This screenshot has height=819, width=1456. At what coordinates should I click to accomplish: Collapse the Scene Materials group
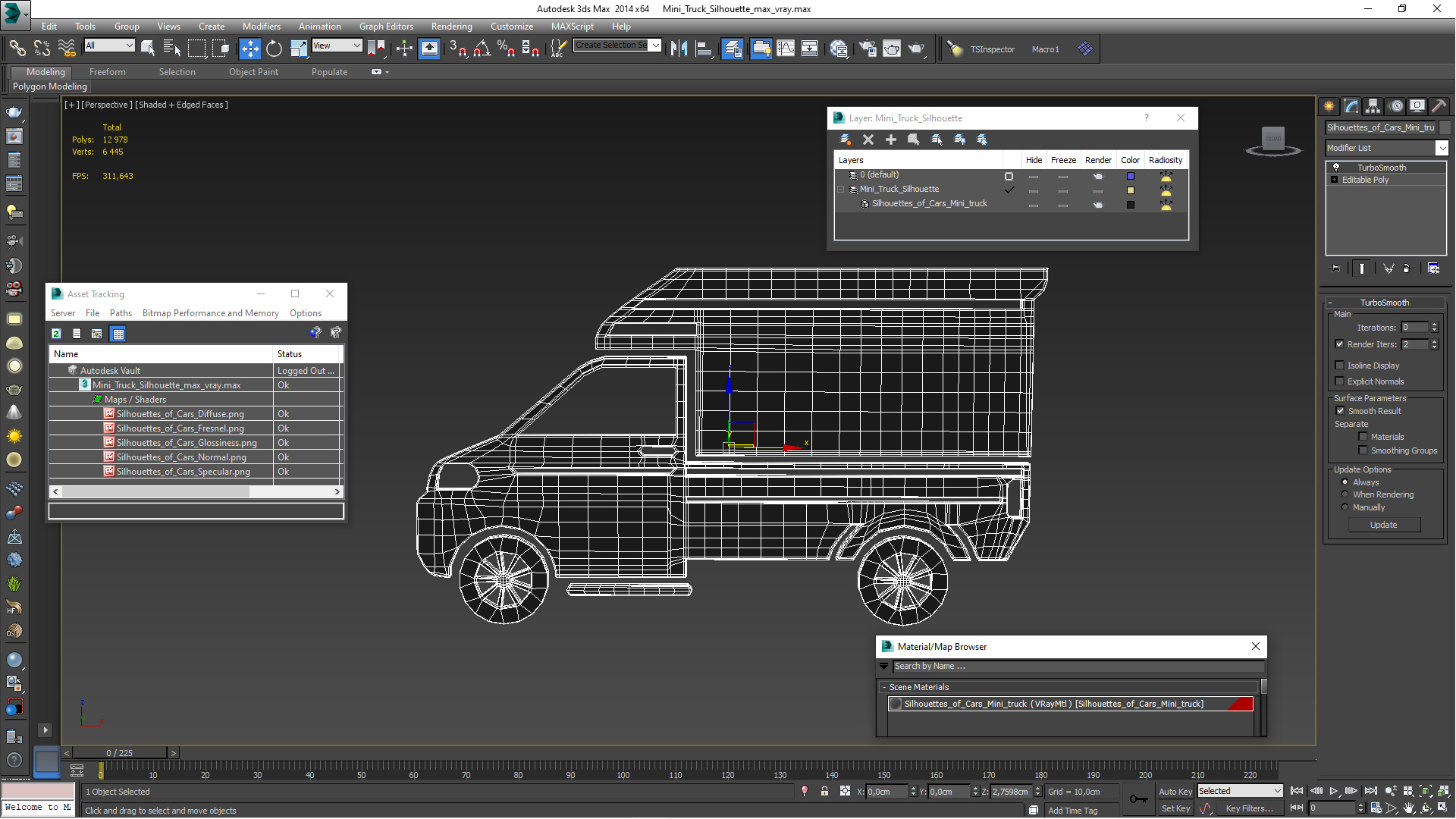coord(884,687)
